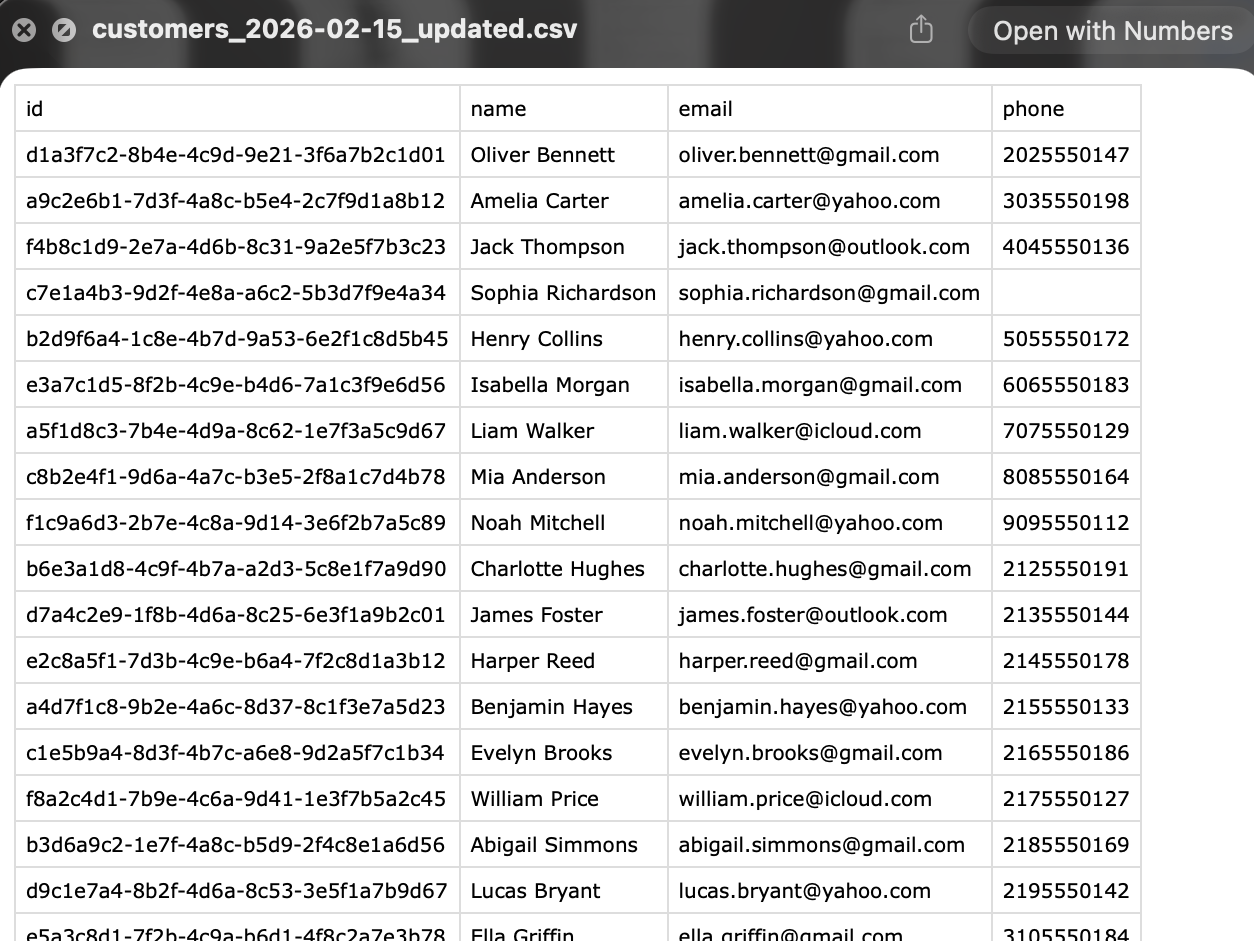This screenshot has width=1254, height=941.
Task: Click the email column header cell
Action: (829, 108)
